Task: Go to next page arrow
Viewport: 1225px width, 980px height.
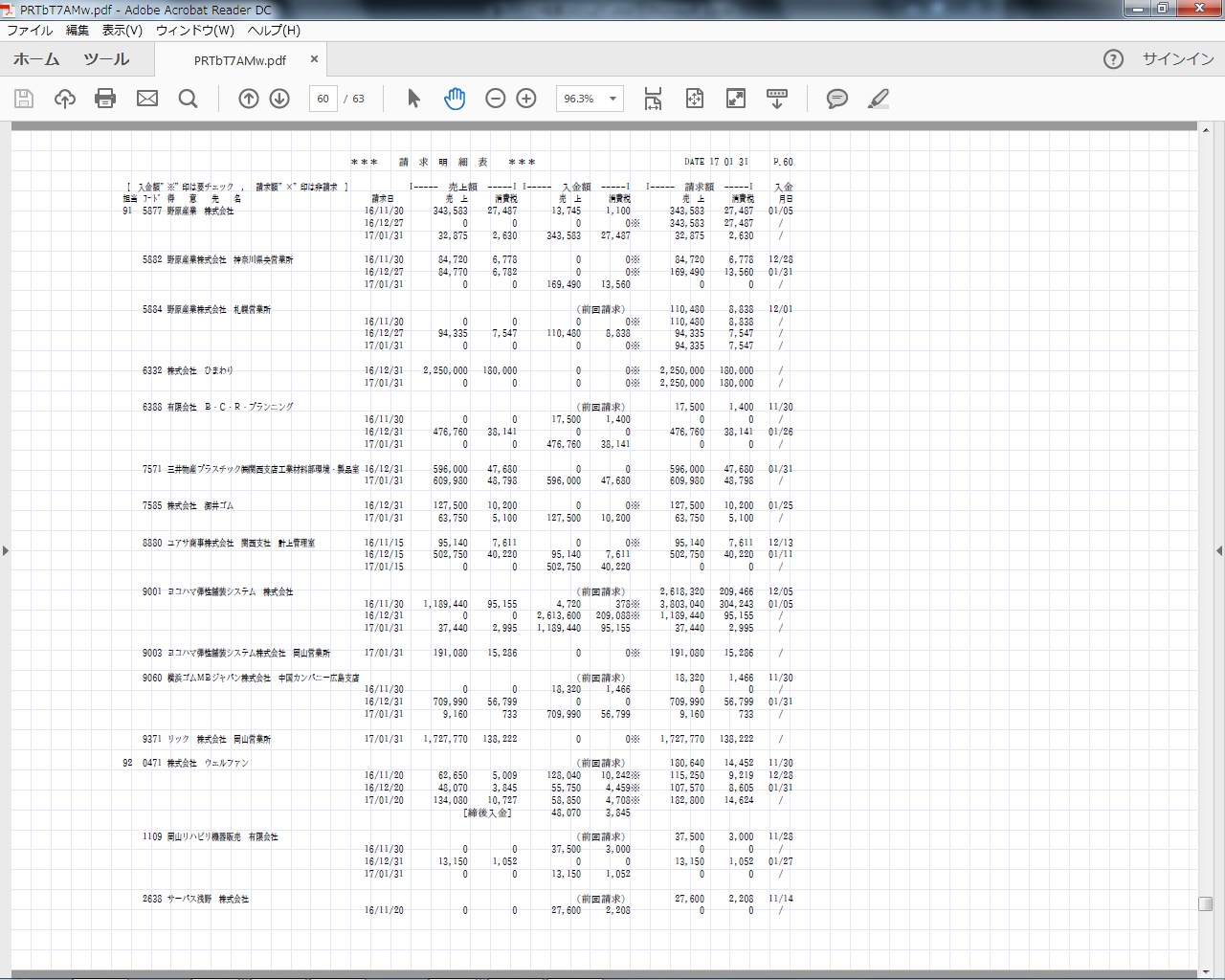Action: click(x=279, y=99)
